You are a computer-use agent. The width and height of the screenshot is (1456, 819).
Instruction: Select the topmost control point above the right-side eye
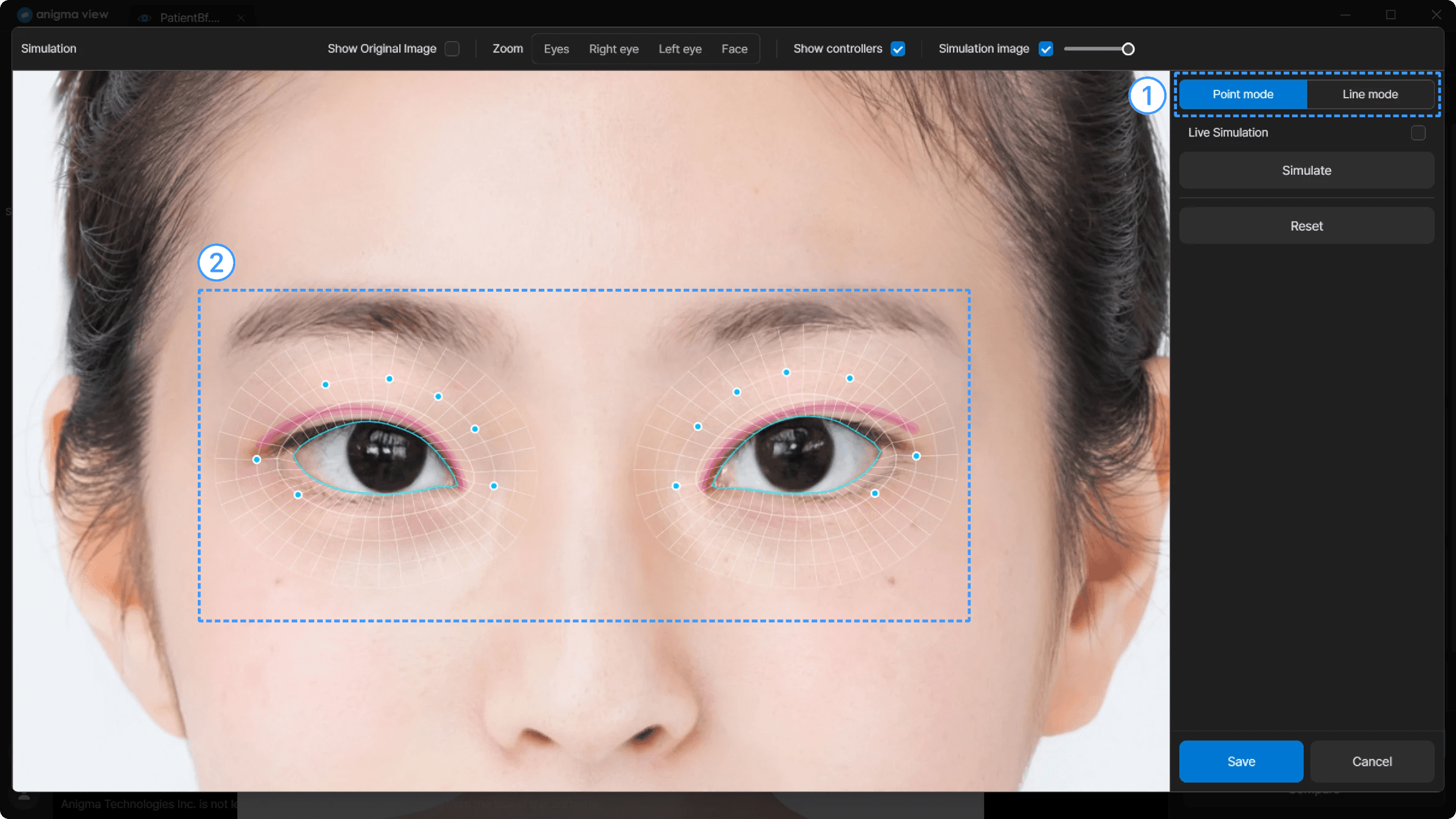pos(786,372)
